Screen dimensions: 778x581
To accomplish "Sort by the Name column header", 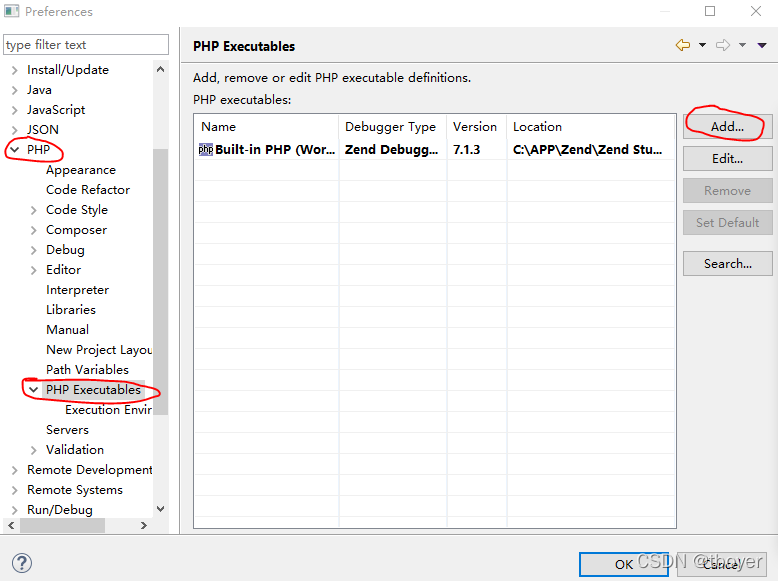I will click(x=266, y=127).
